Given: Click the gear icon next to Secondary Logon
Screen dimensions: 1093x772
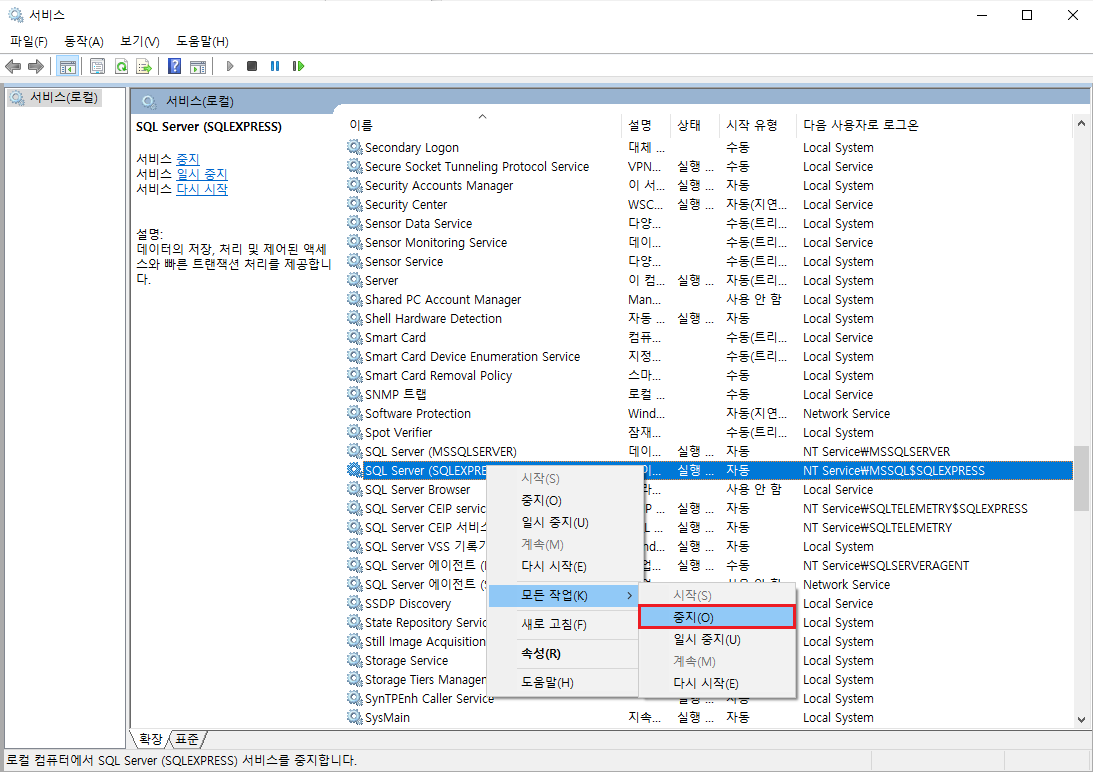Looking at the screenshot, I should click(x=355, y=147).
